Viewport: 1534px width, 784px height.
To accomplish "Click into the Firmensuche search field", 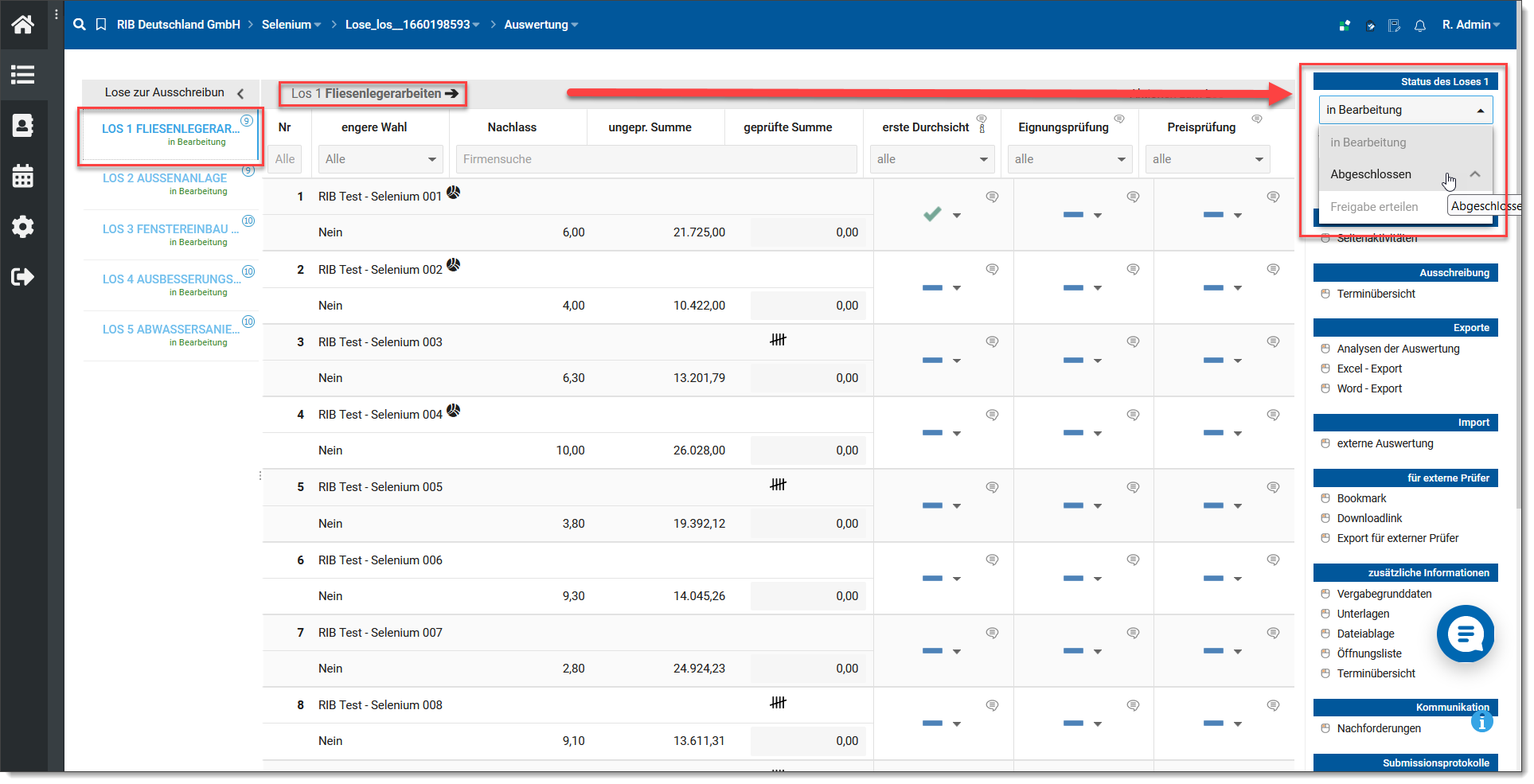I will pyautogui.click(x=657, y=159).
